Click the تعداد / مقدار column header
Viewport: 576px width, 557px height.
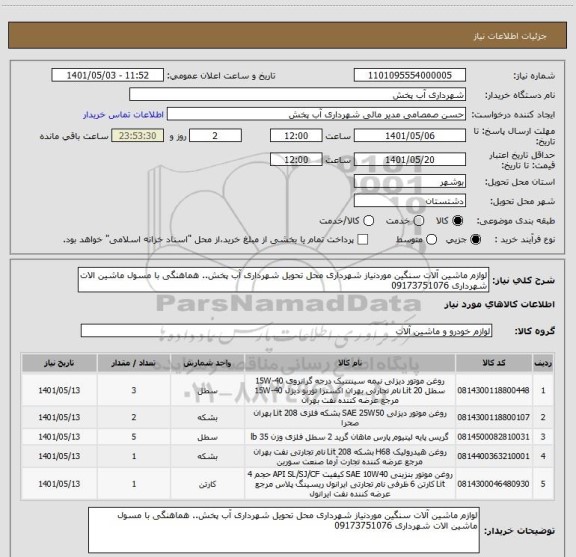click(134, 363)
